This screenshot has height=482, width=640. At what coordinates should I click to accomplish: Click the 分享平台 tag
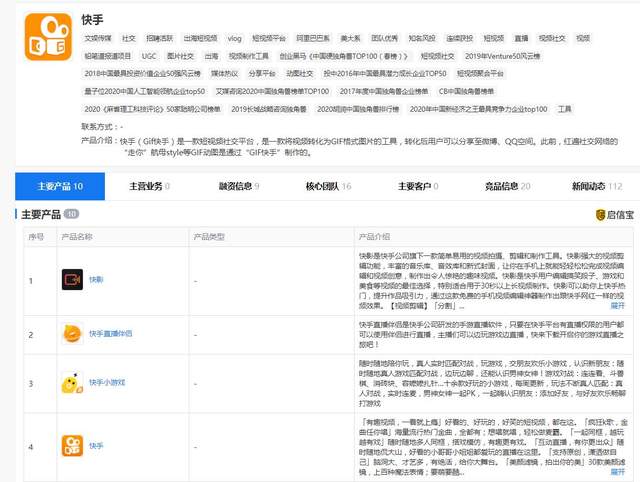pos(262,74)
